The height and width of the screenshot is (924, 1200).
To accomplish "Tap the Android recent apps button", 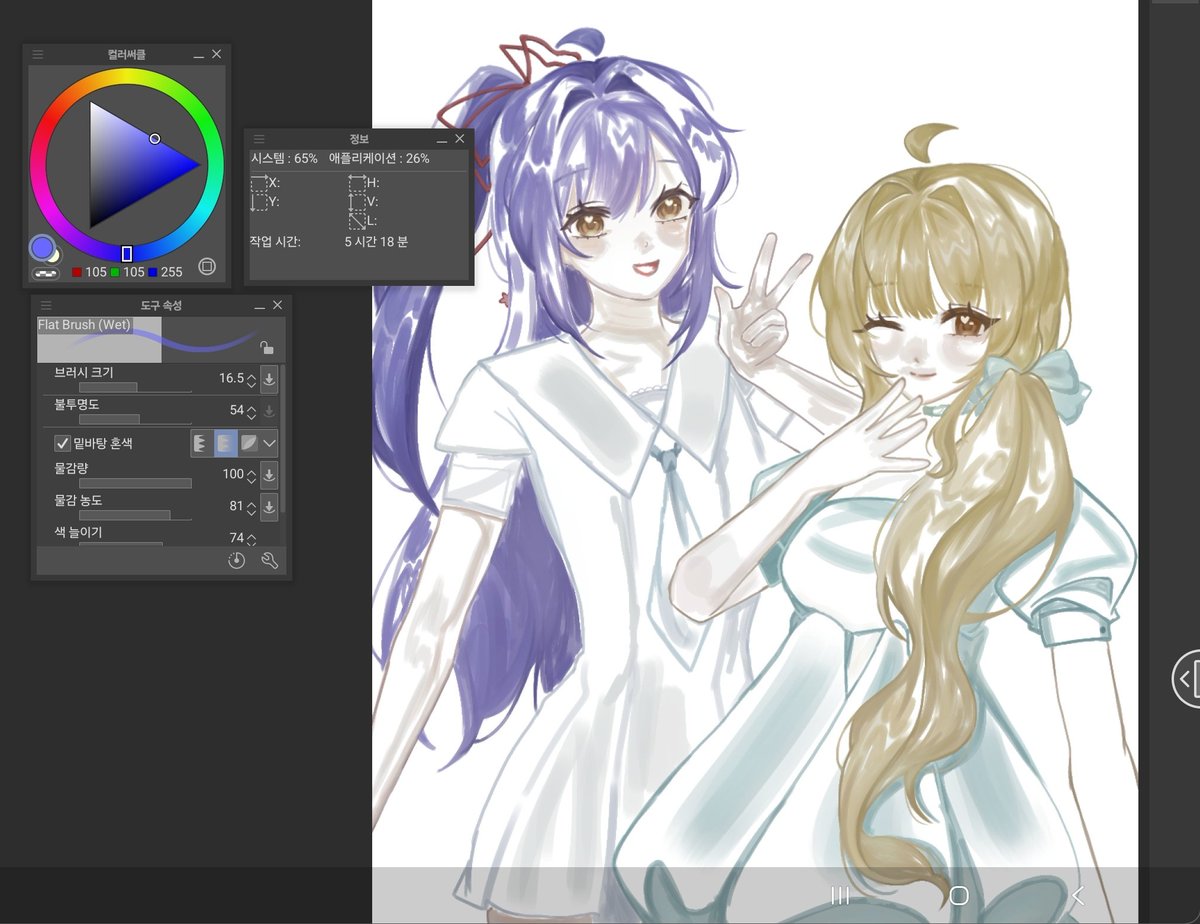I will [840, 895].
